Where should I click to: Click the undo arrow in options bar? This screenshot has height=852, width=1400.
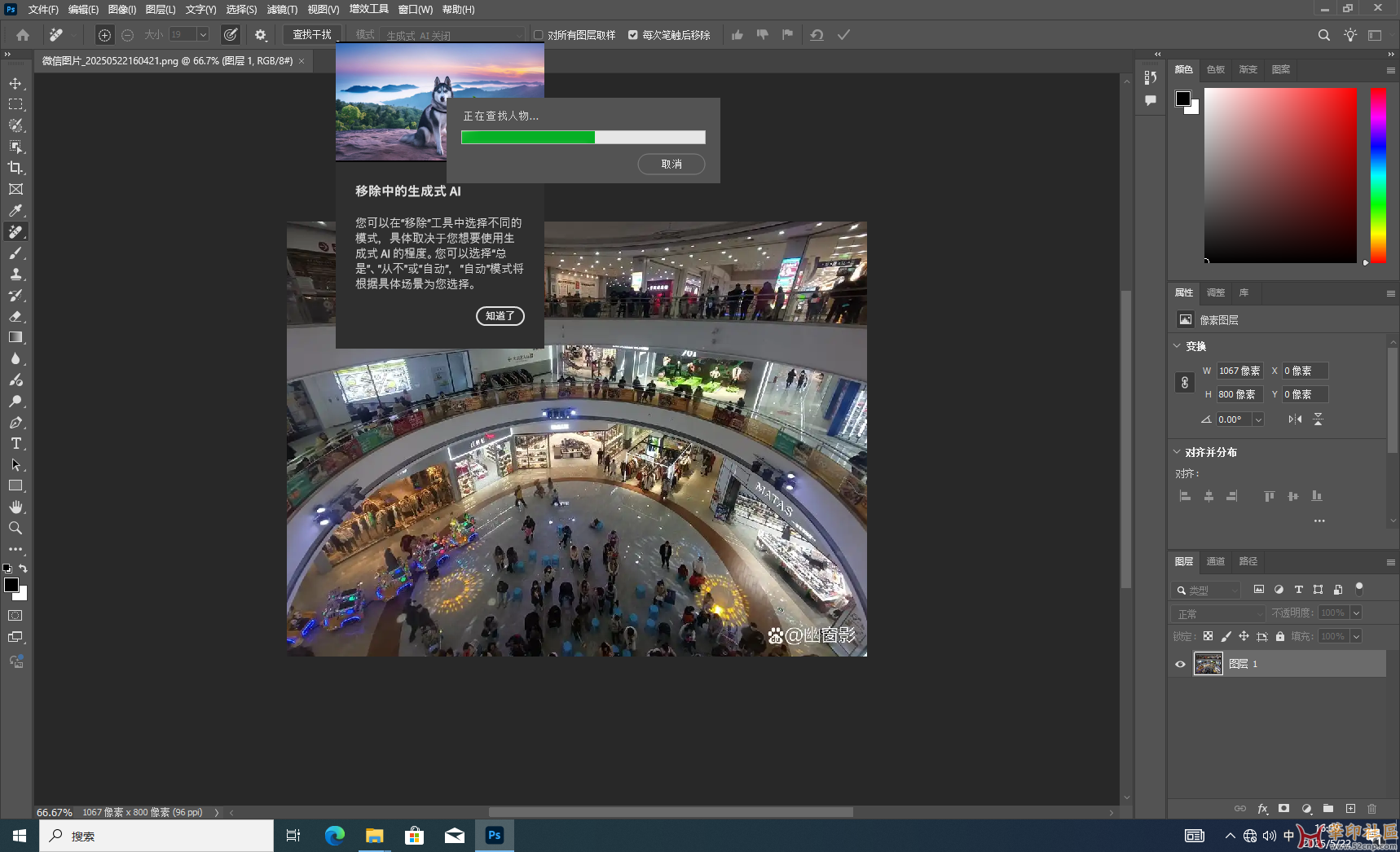pyautogui.click(x=817, y=35)
